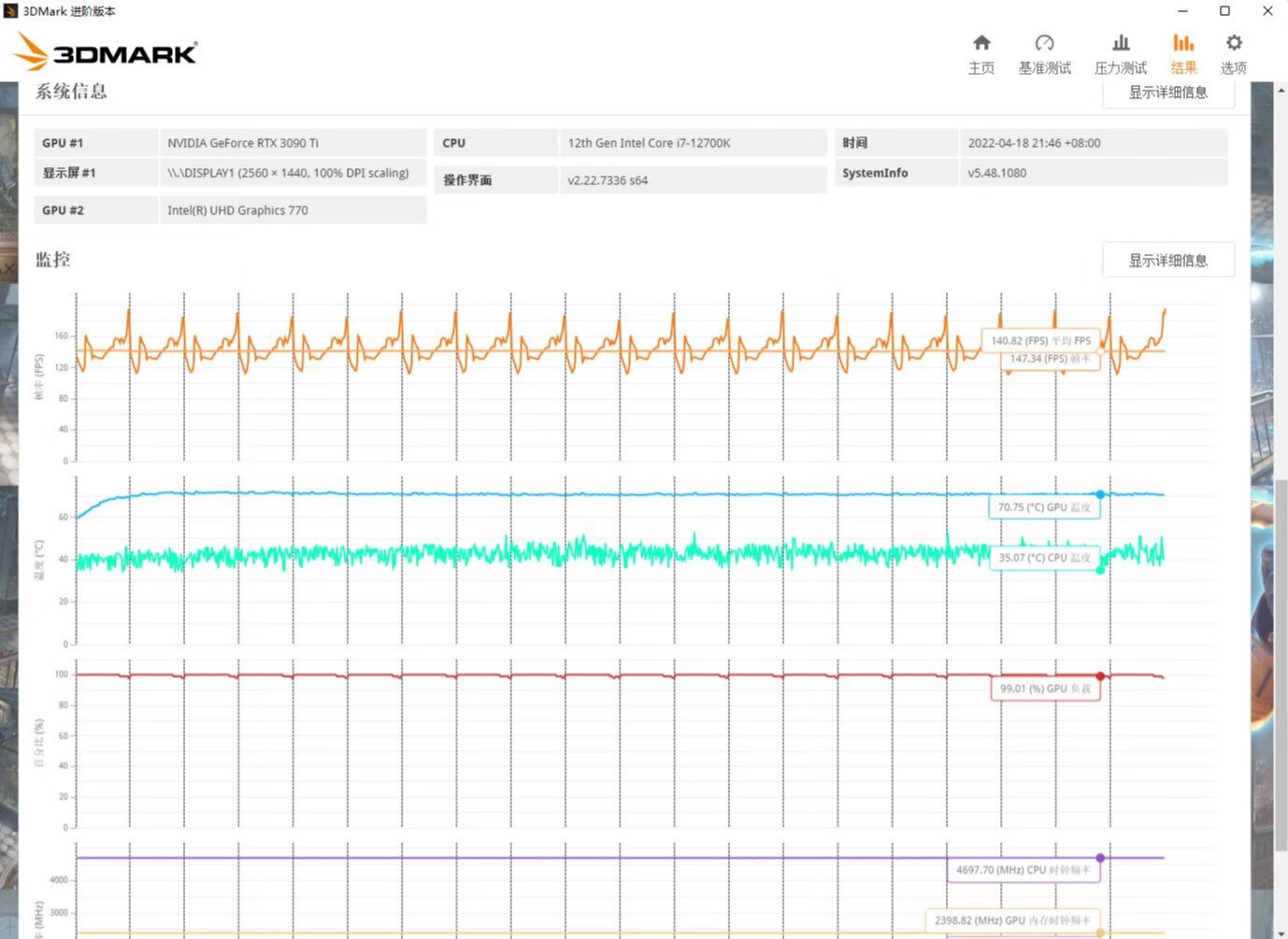Click the SystemInfo label cell
This screenshot has height=939, width=1288.
pos(895,173)
